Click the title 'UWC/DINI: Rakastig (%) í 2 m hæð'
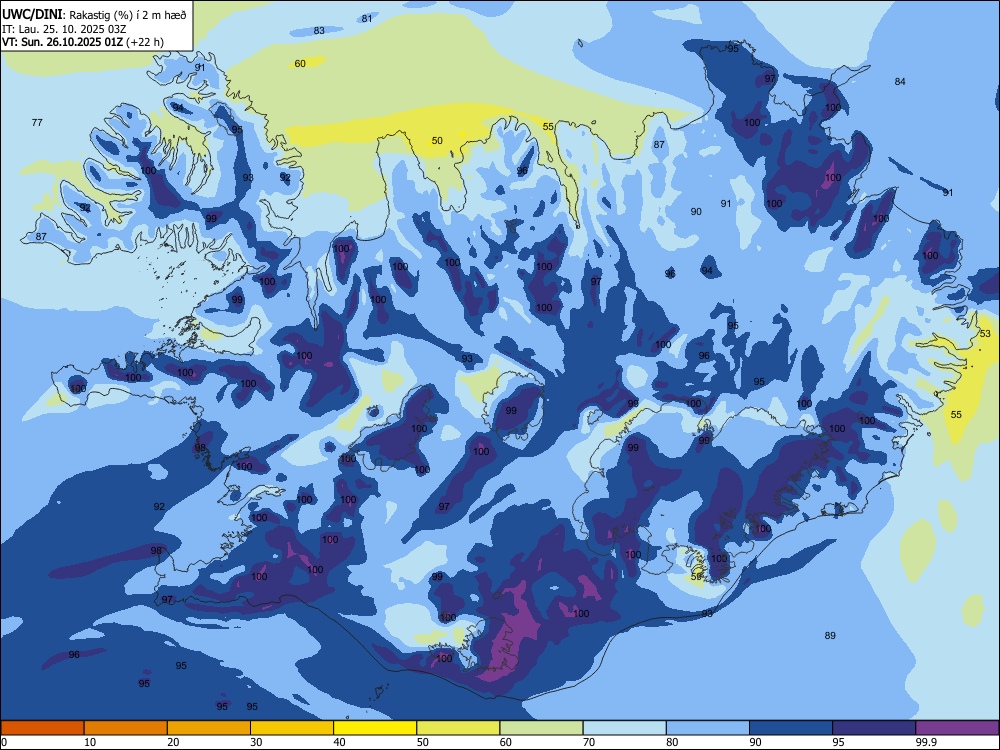The width and height of the screenshot is (1000, 750). click(94, 15)
